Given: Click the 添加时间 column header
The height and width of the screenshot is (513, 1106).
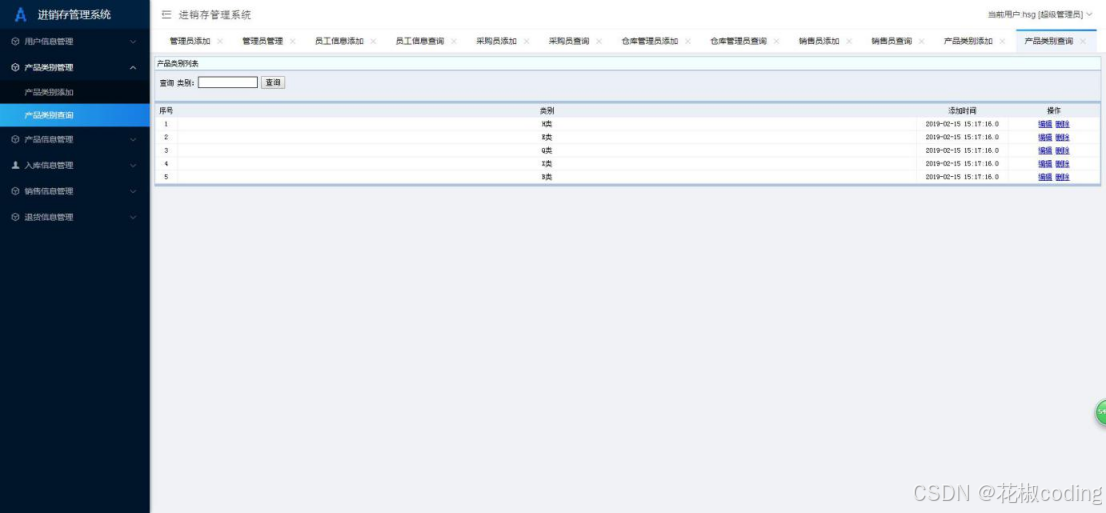Looking at the screenshot, I should click(x=962, y=111).
